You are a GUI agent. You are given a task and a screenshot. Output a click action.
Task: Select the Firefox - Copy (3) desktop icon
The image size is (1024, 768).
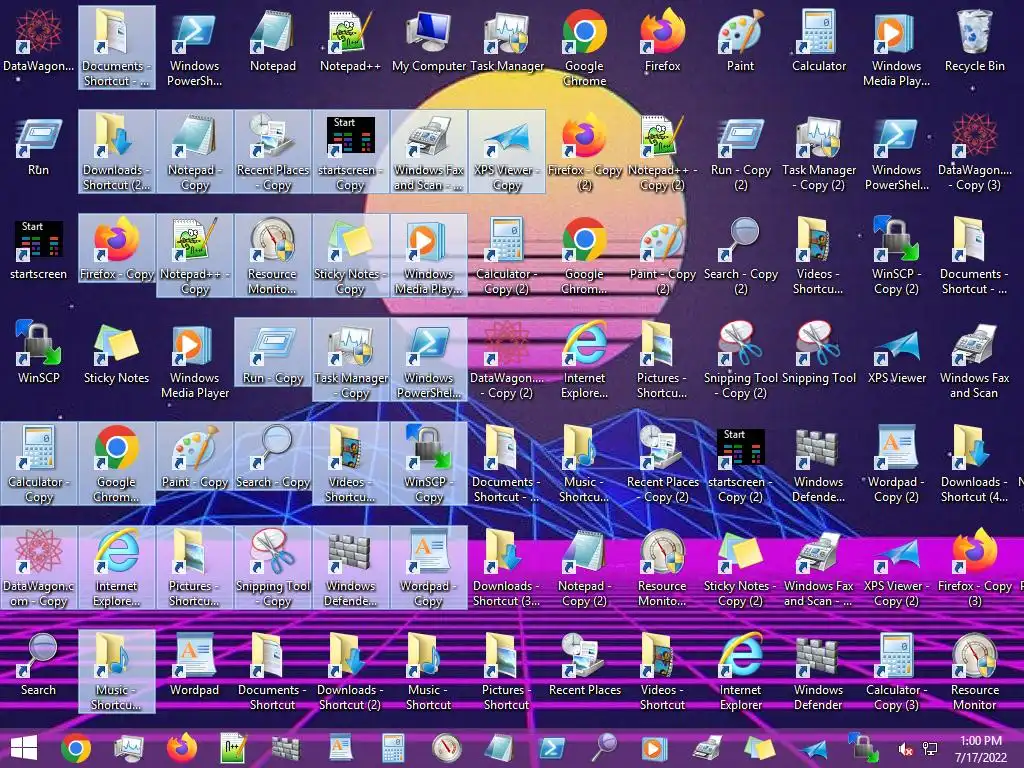[974, 569]
